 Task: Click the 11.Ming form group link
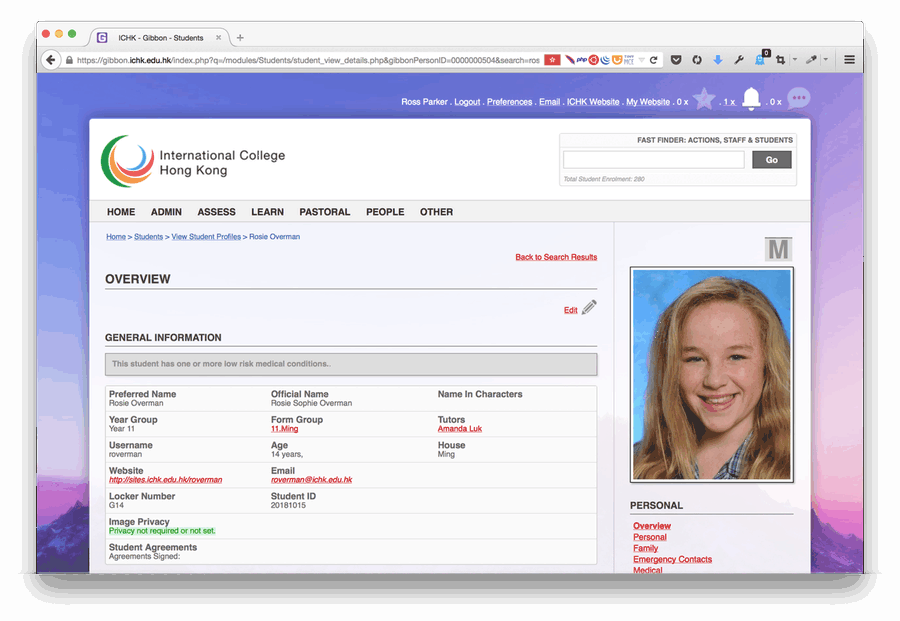(284, 429)
